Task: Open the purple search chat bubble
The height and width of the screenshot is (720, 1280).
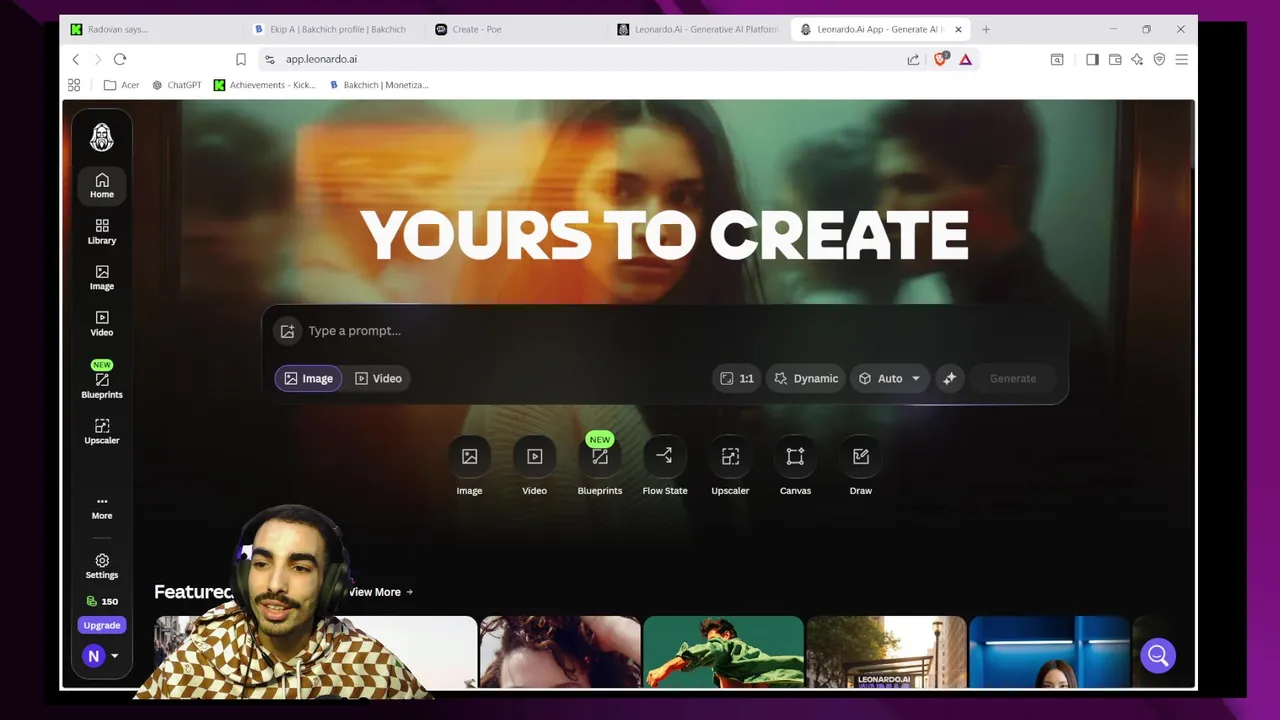Action: pos(1158,656)
